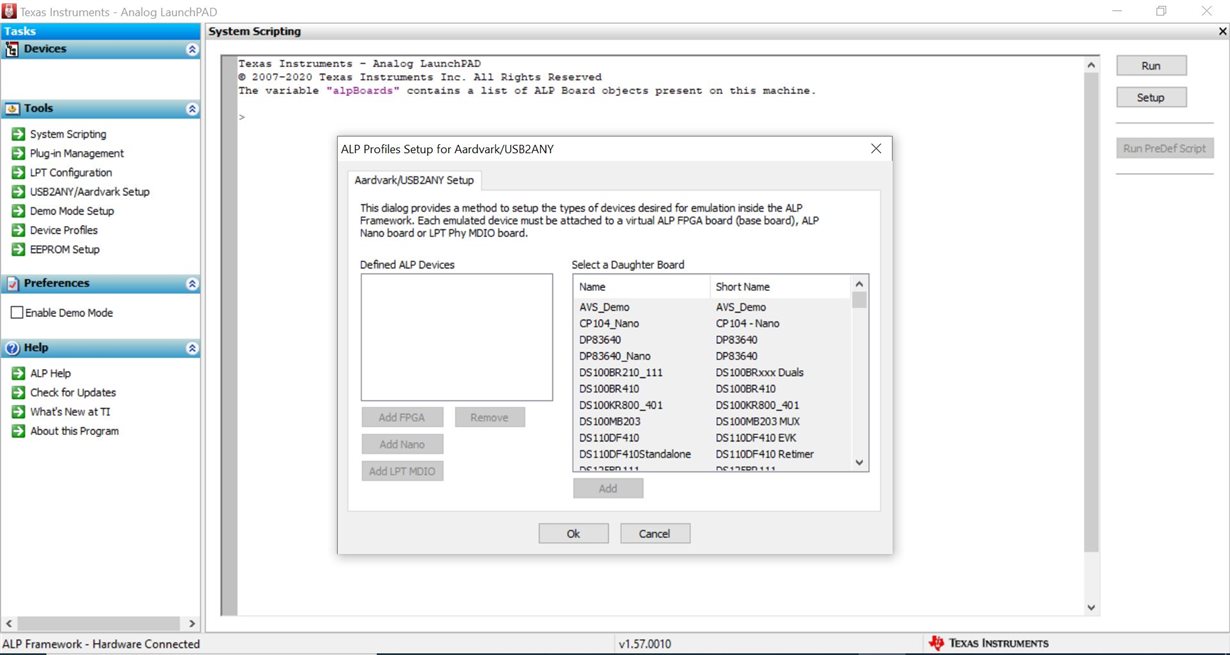Select AVS_Demo in daughter board list
This screenshot has width=1230, height=655.
click(712, 307)
